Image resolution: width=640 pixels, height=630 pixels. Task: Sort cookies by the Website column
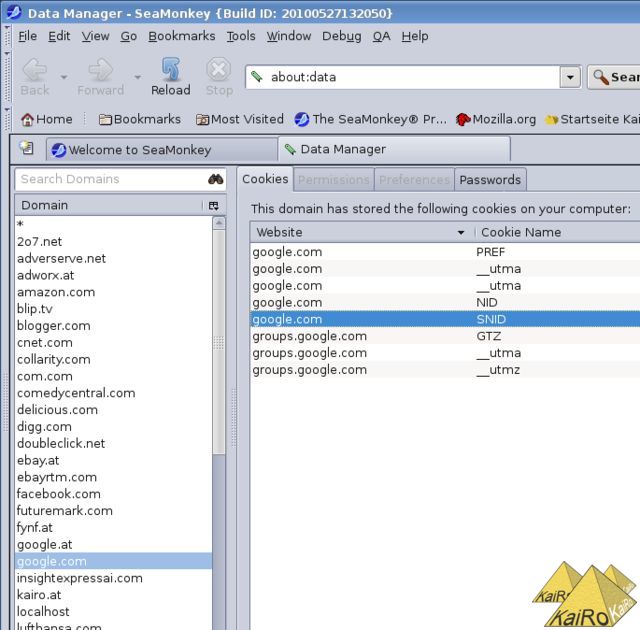[x=362, y=233]
